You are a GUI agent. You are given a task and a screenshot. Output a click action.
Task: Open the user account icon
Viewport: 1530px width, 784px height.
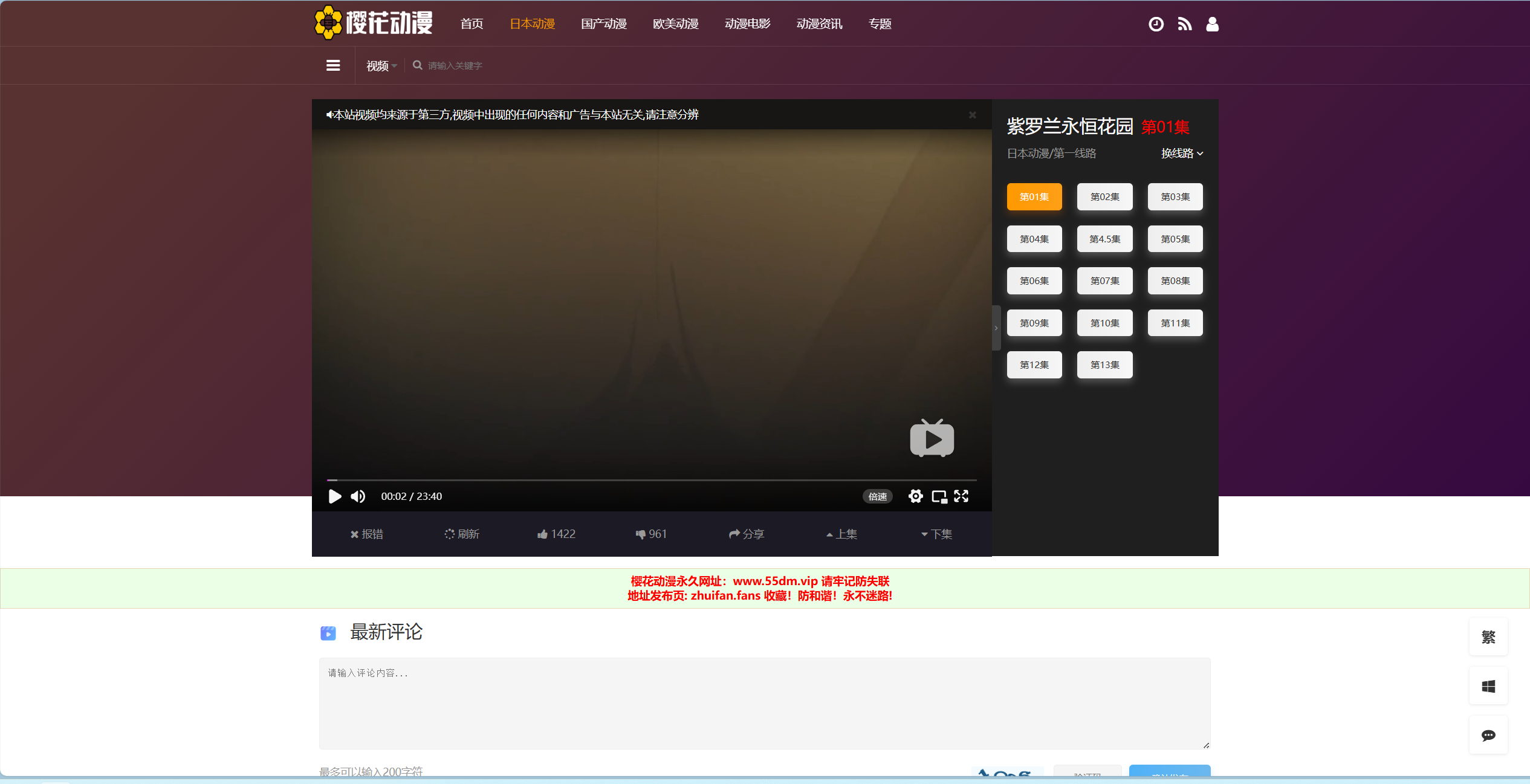pos(1212,24)
